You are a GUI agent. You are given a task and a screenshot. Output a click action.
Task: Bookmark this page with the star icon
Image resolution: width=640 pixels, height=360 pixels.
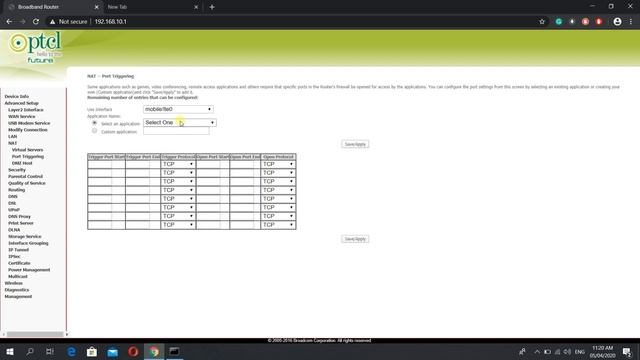pyautogui.click(x=542, y=22)
